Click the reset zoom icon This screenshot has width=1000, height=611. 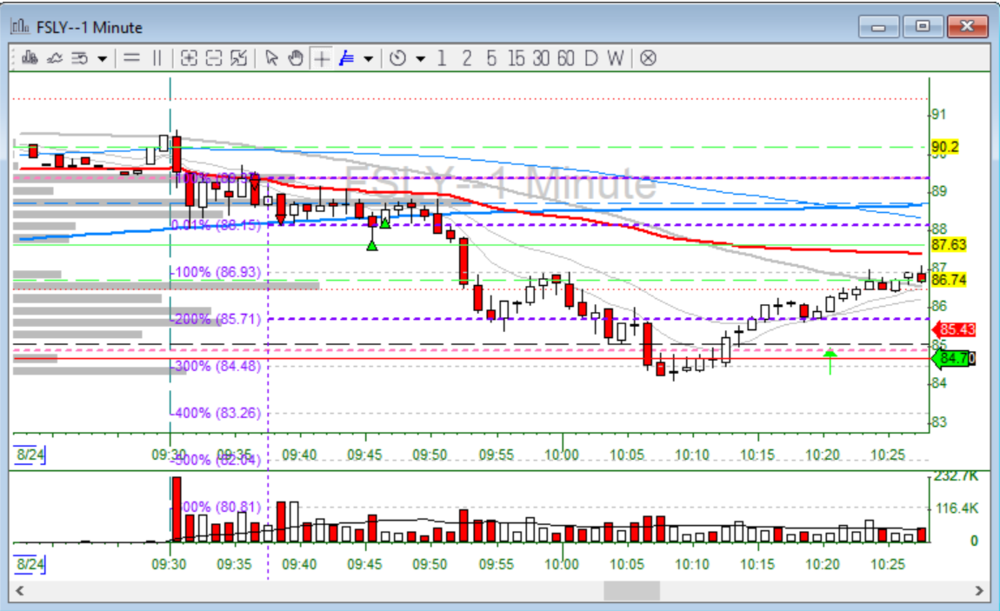[x=238, y=58]
